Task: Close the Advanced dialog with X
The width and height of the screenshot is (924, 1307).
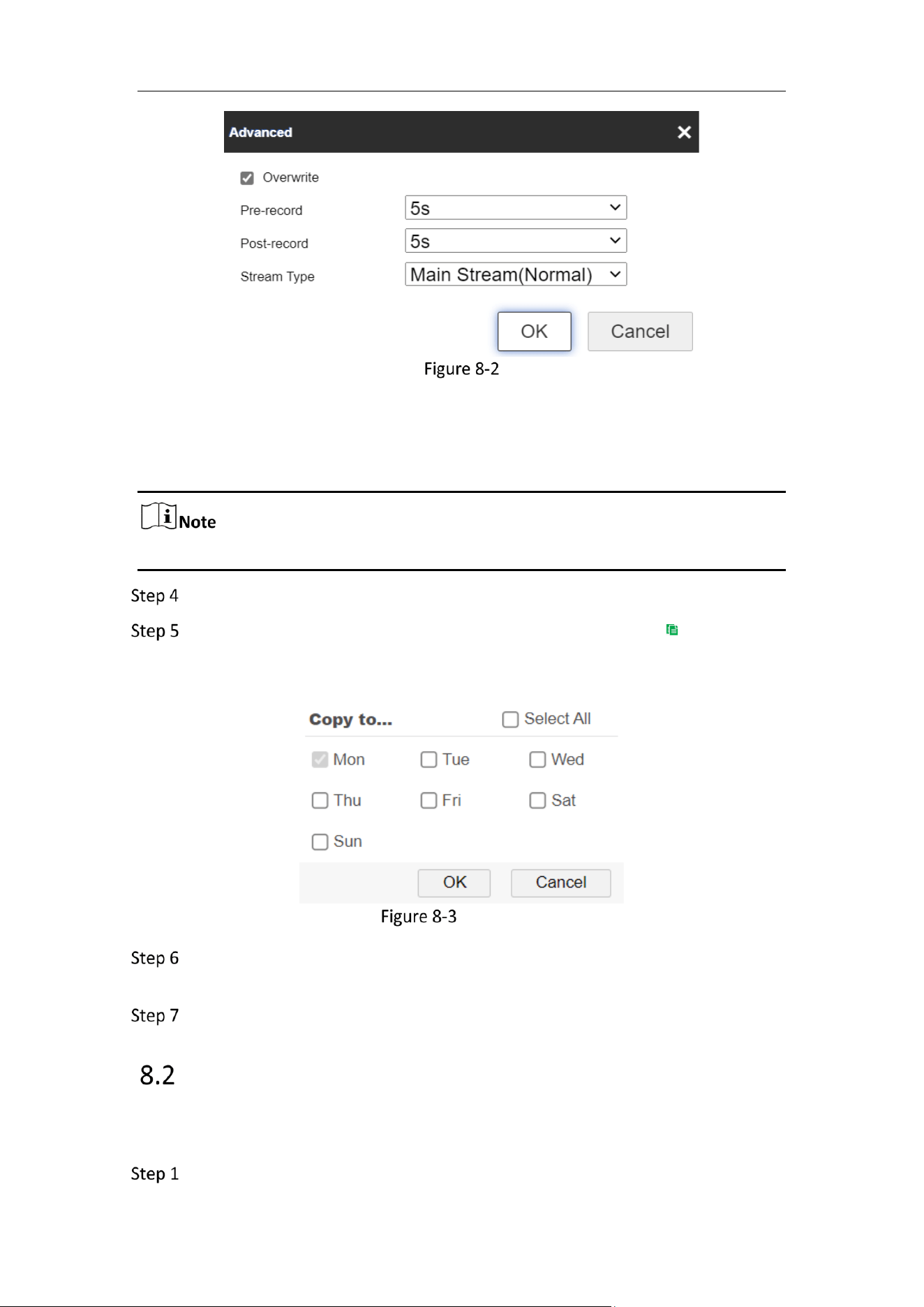Action: (684, 132)
